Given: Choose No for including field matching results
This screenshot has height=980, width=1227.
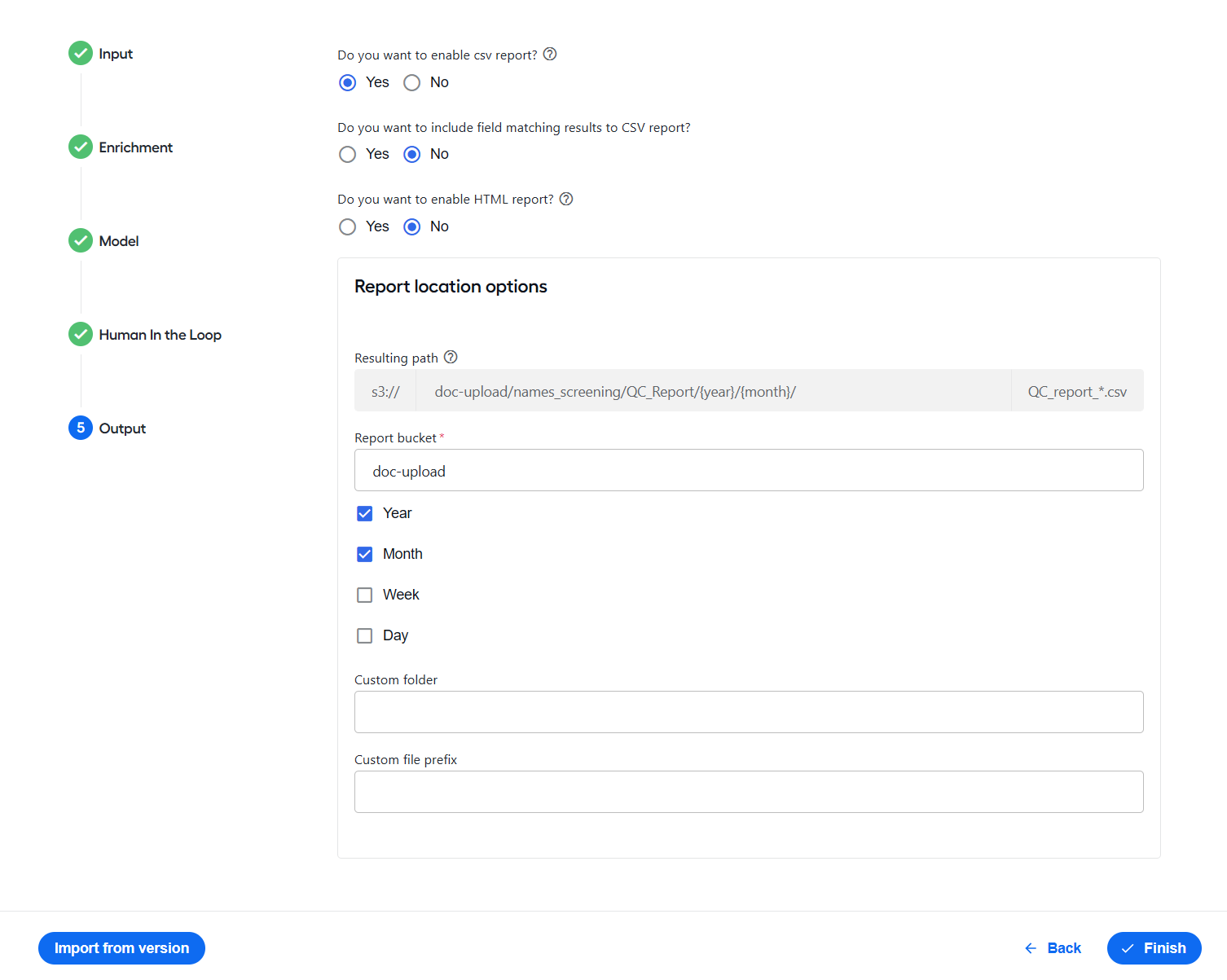Looking at the screenshot, I should [x=412, y=155].
